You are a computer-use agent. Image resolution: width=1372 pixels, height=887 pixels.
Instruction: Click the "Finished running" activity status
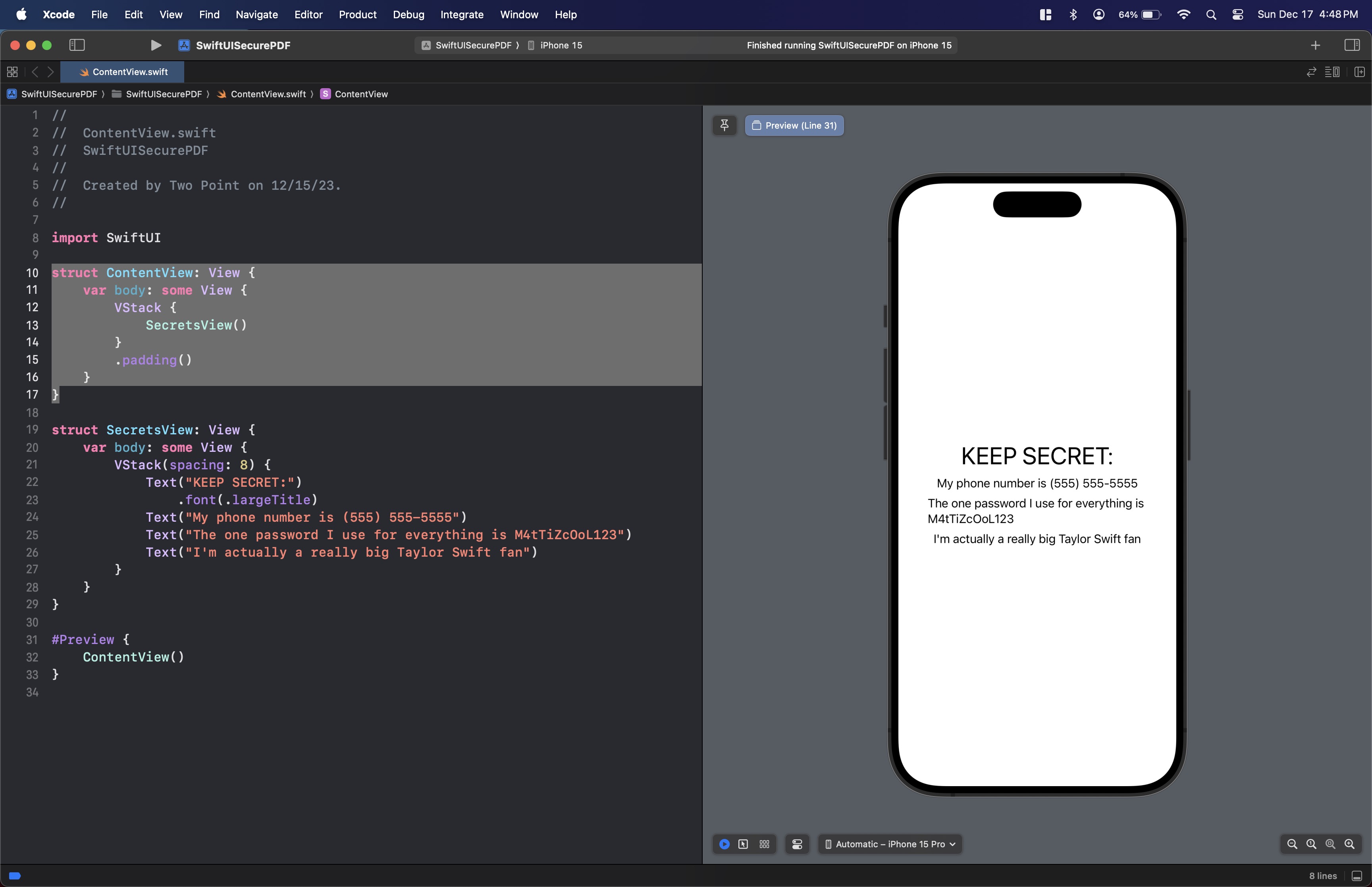click(849, 45)
